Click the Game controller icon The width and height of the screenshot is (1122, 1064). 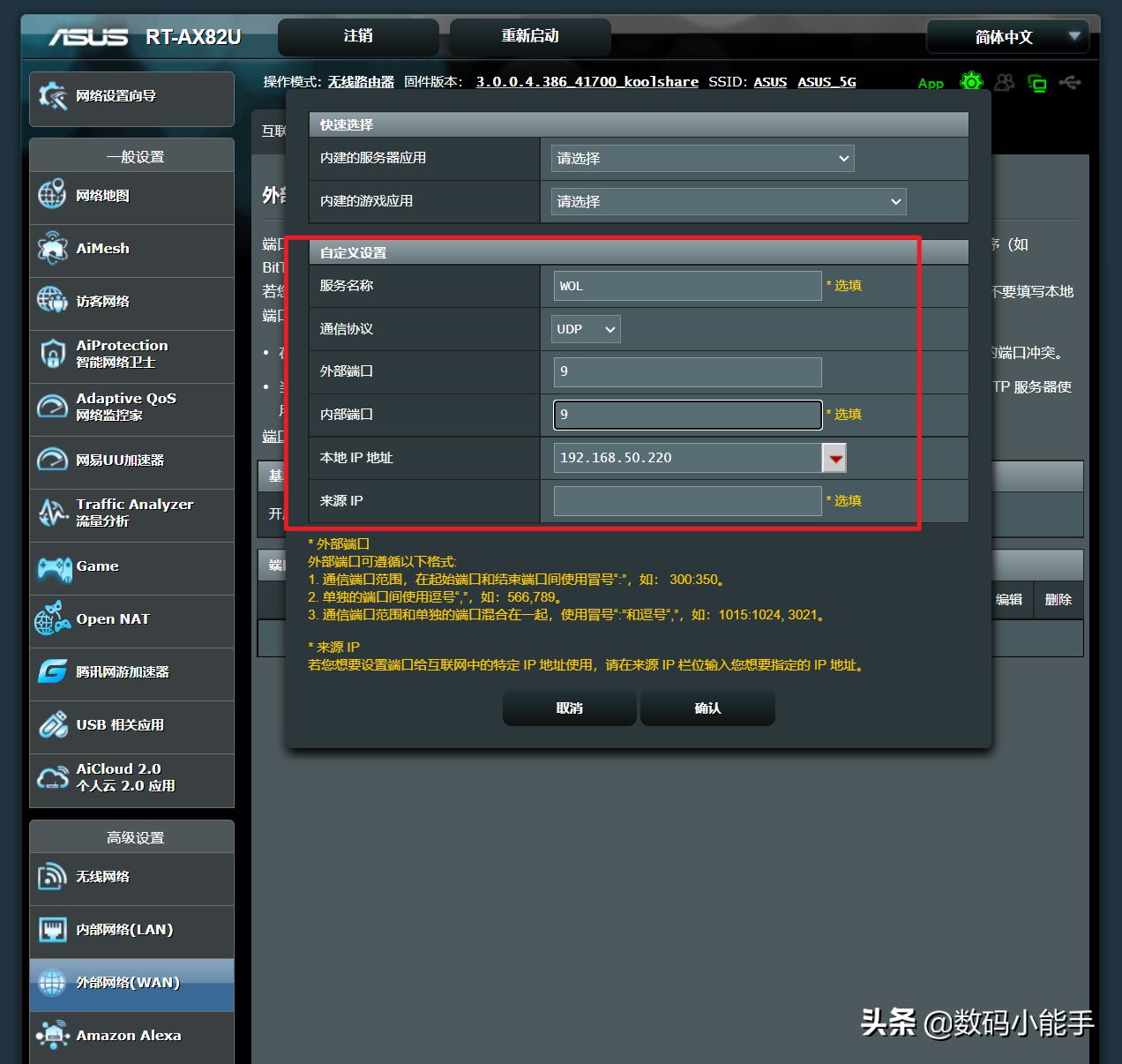tap(54, 567)
